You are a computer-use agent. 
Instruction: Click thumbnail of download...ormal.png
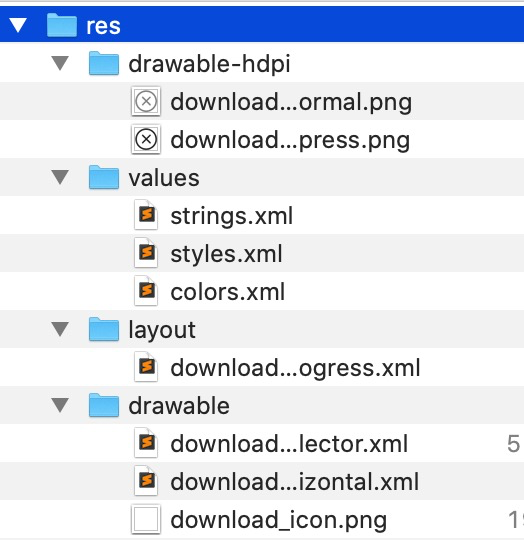[x=146, y=101]
